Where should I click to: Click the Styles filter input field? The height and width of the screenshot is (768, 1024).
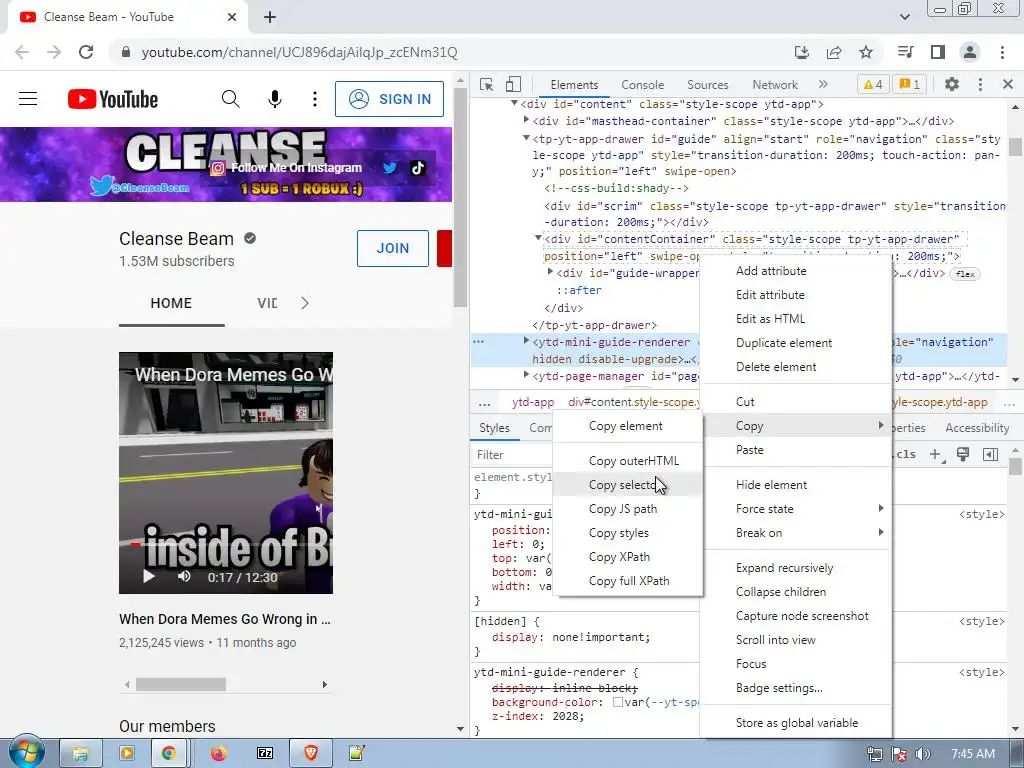click(x=513, y=455)
